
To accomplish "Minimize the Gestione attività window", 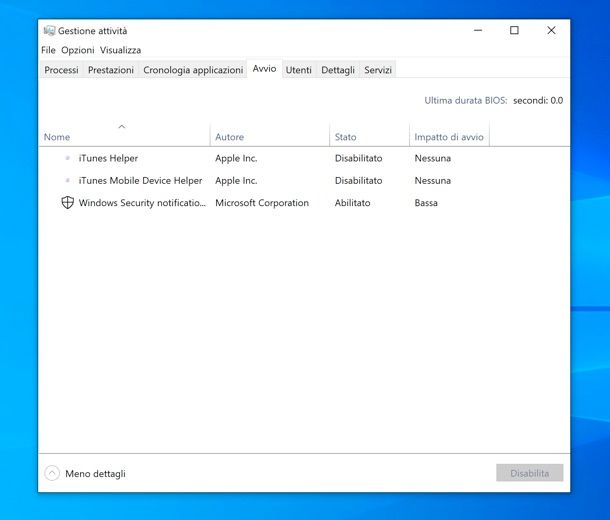I will (478, 30).
